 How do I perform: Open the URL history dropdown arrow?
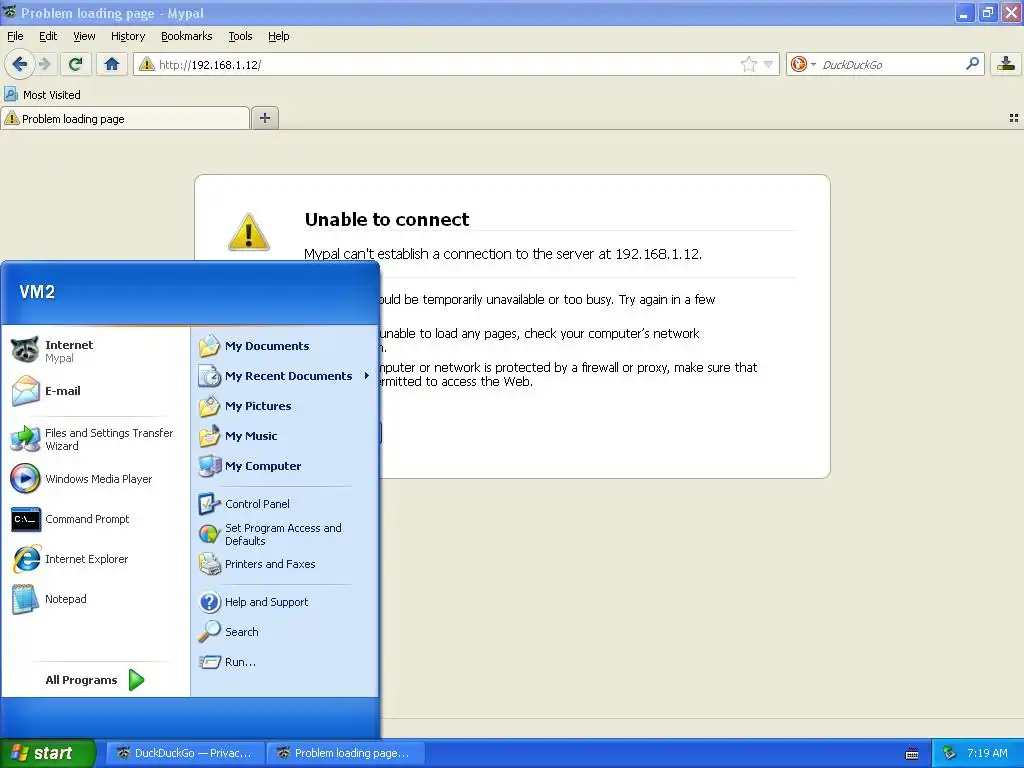click(x=769, y=64)
